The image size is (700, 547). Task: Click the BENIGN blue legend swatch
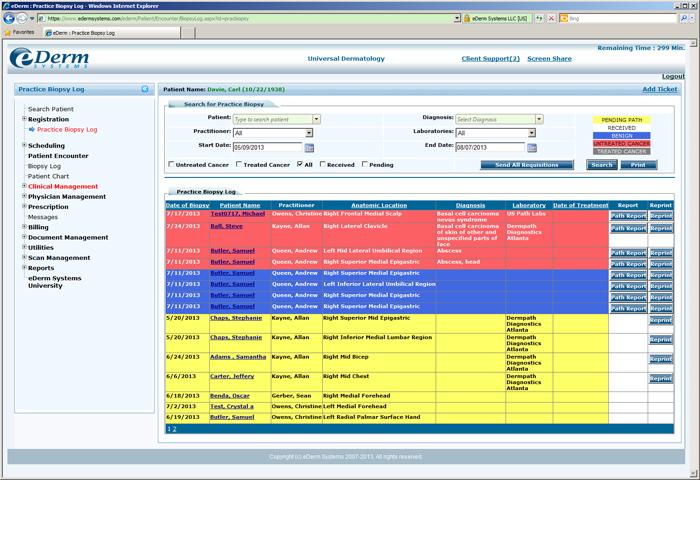[x=621, y=136]
